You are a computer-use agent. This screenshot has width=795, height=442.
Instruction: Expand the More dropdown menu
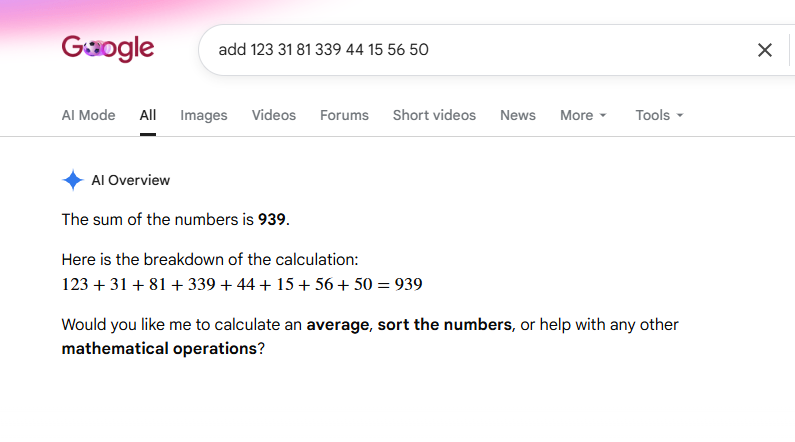click(x=583, y=115)
